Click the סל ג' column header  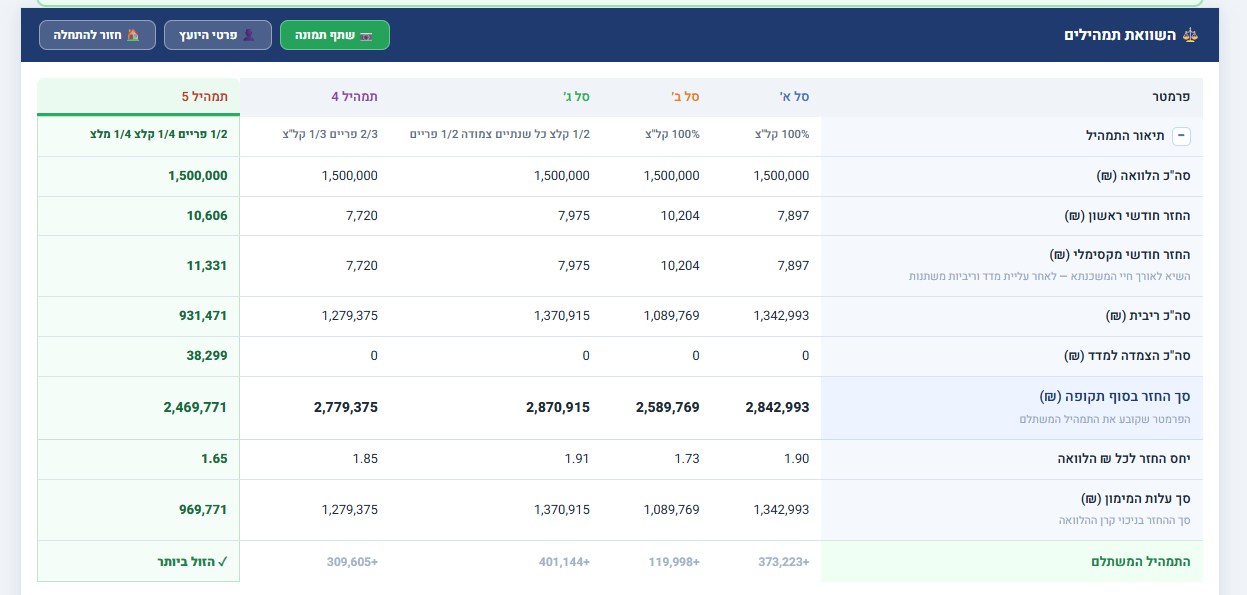click(577, 97)
